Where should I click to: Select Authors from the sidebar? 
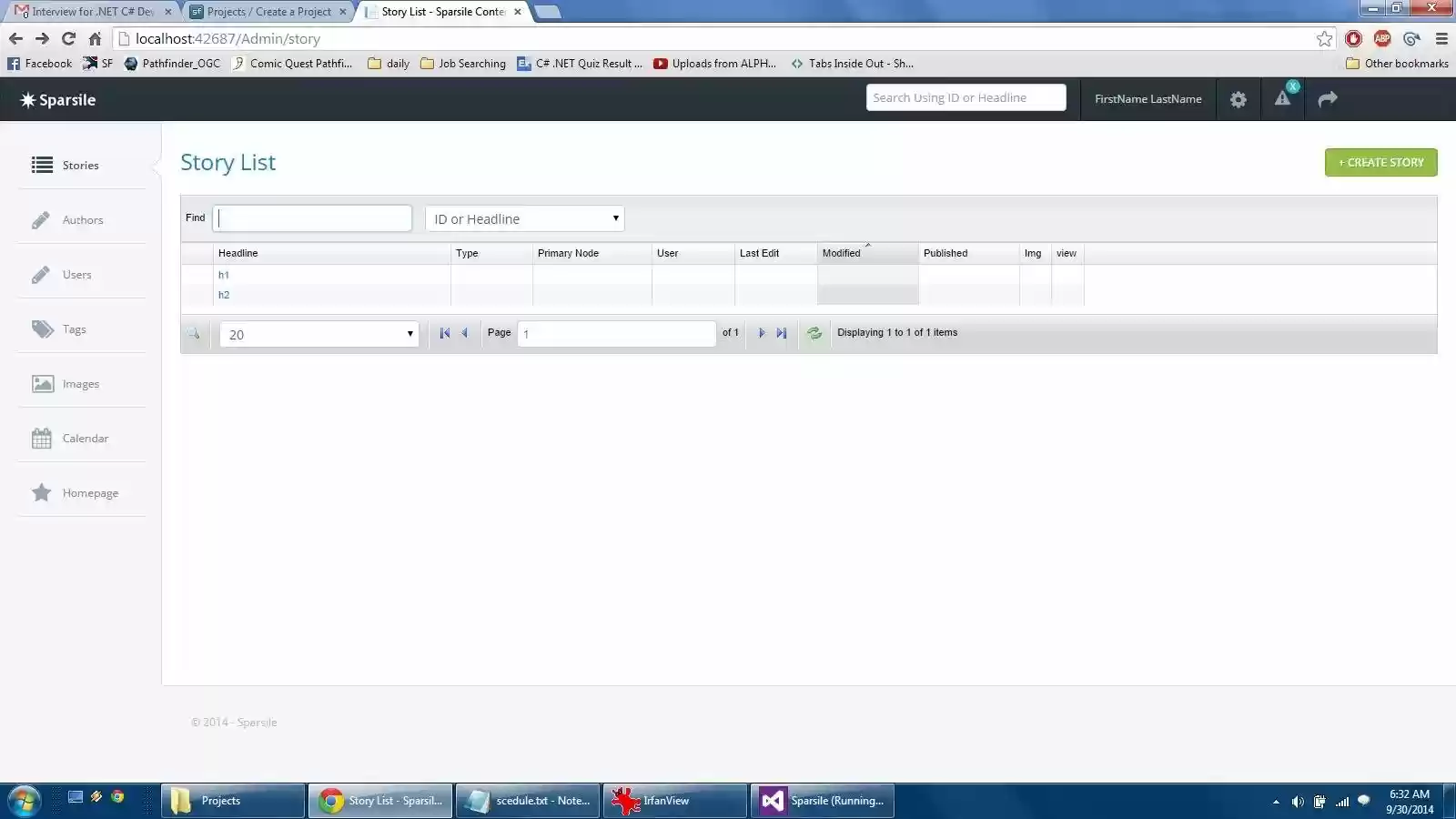pos(82,219)
